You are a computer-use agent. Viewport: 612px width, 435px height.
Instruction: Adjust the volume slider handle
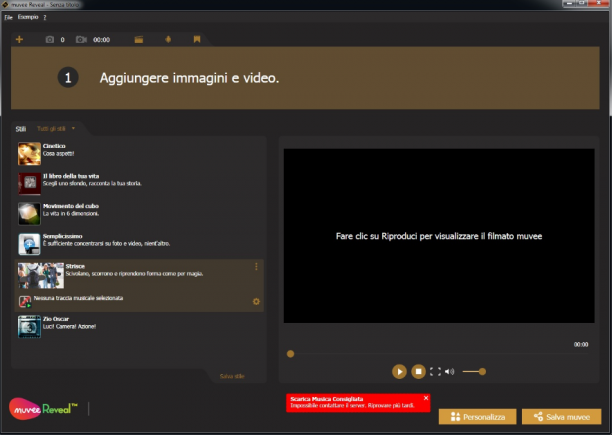pyautogui.click(x=482, y=371)
